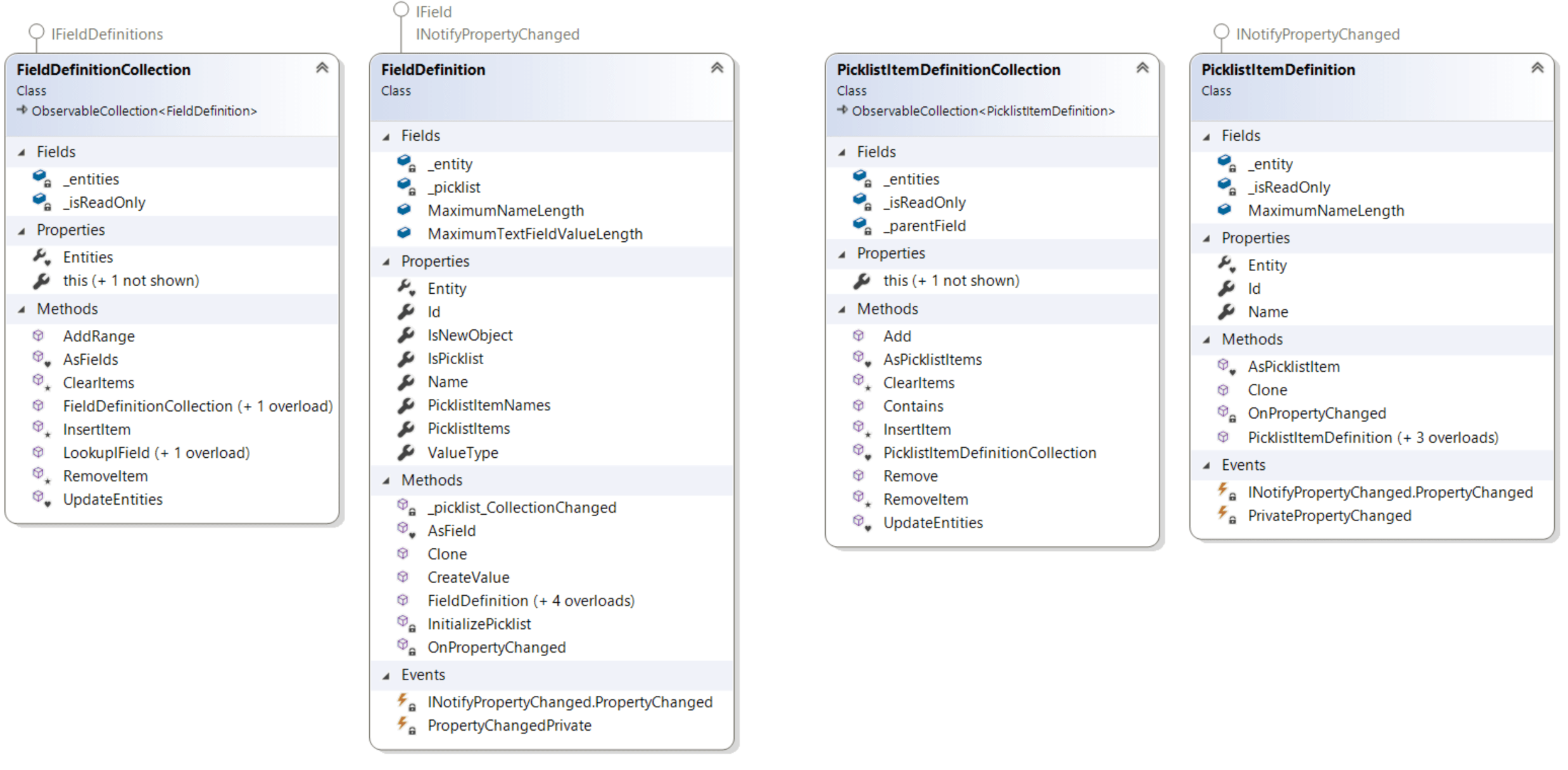Click the method cube icon beside CreateValue
The width and height of the screenshot is (1568, 770).
point(403,577)
